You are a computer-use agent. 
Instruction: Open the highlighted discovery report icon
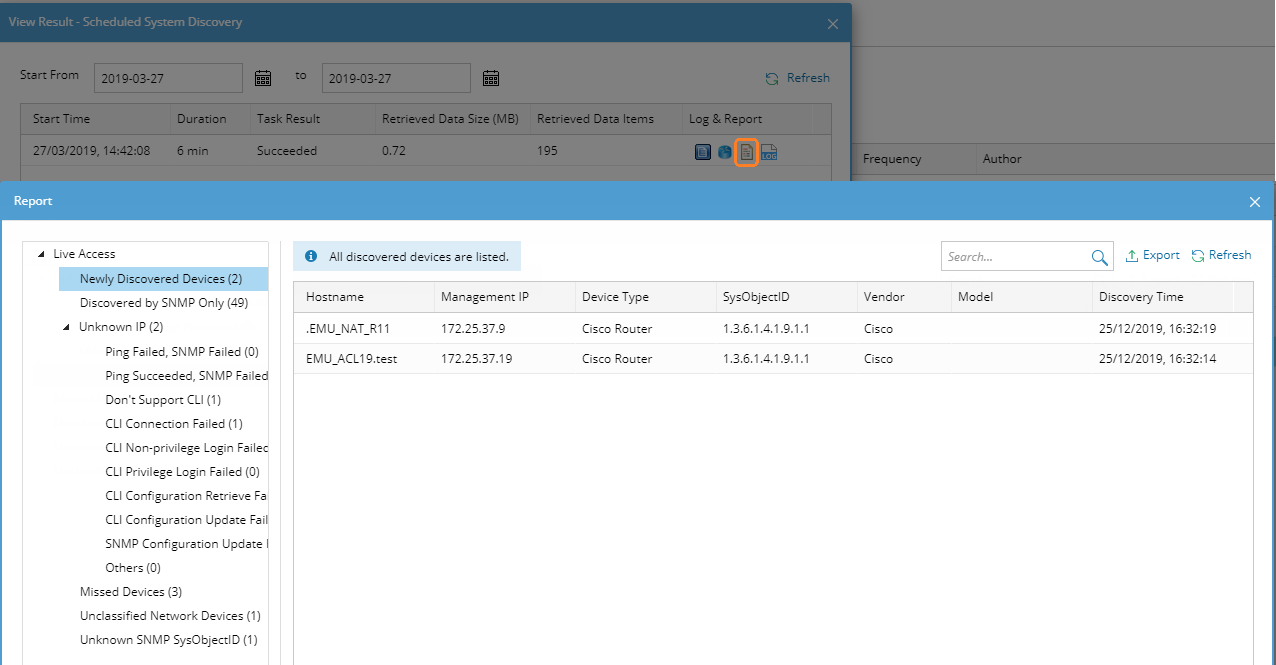pyautogui.click(x=746, y=152)
